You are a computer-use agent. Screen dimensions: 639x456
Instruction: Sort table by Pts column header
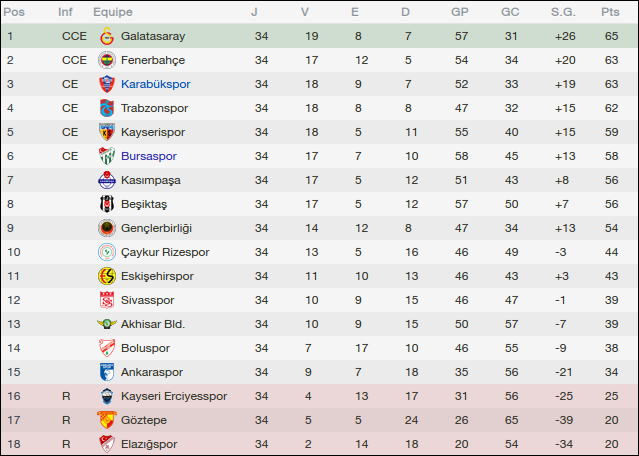click(610, 12)
